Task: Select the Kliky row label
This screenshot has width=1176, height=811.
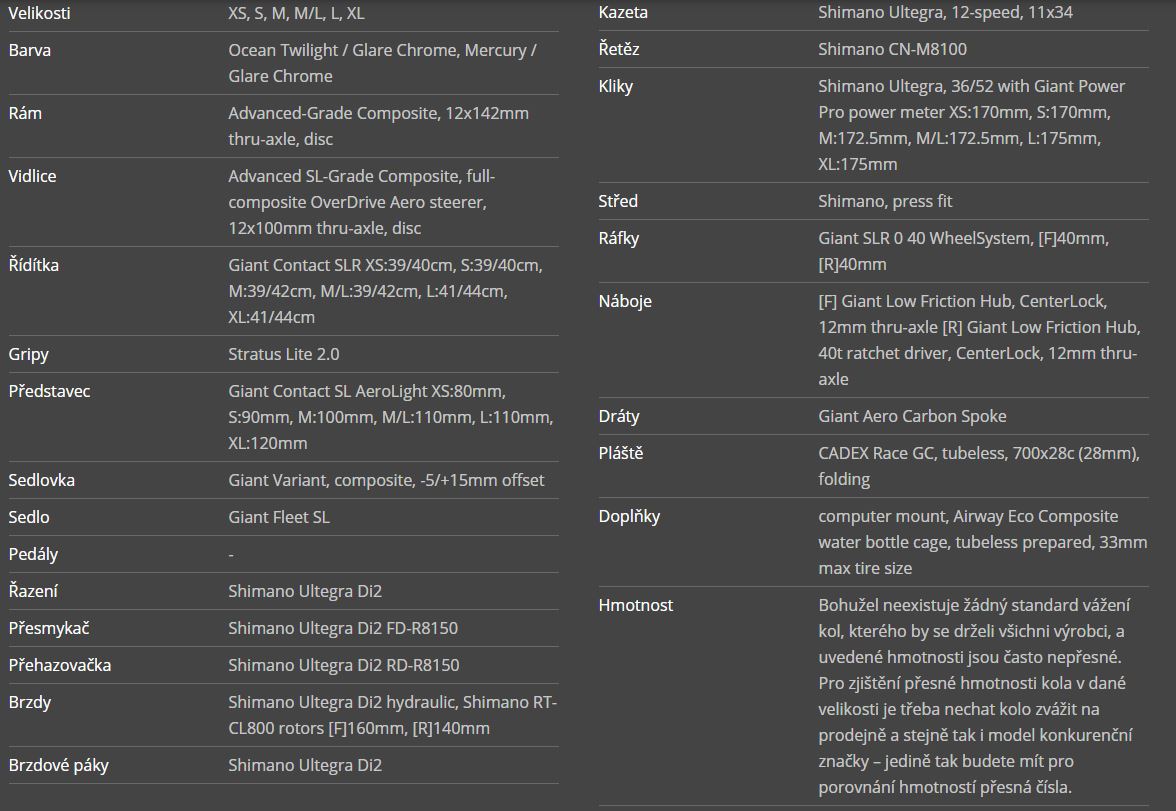Action: point(616,86)
